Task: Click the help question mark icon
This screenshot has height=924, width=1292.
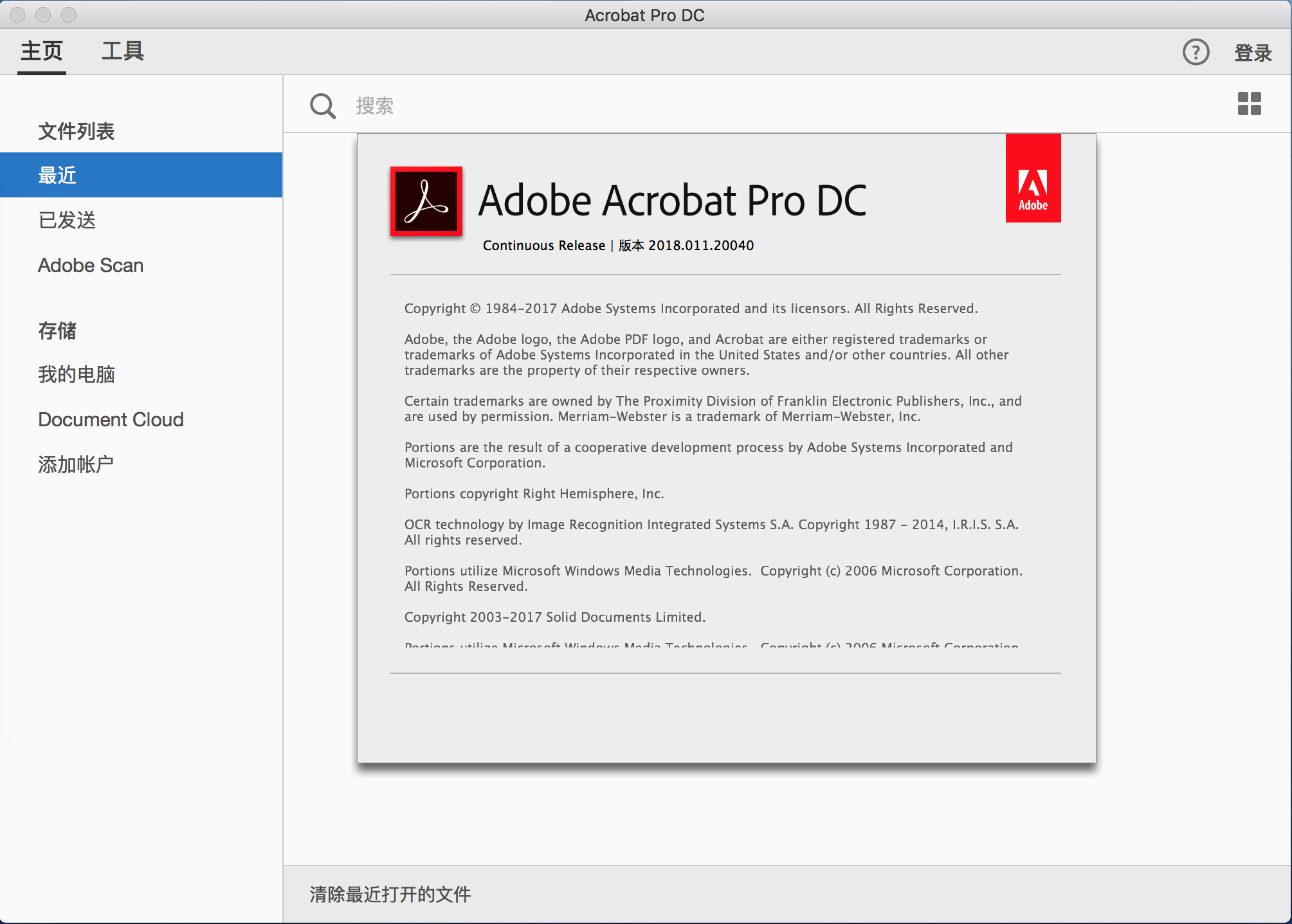Action: pos(1196,52)
